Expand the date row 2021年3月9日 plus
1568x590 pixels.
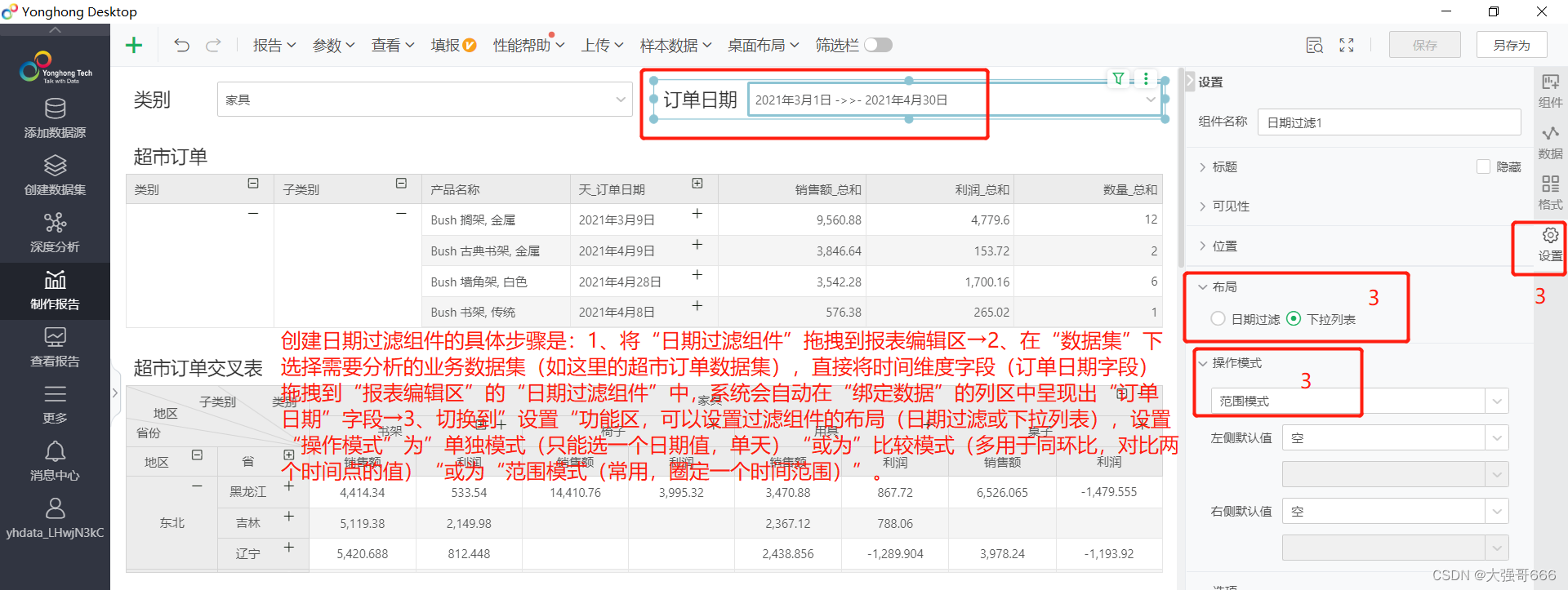click(697, 213)
